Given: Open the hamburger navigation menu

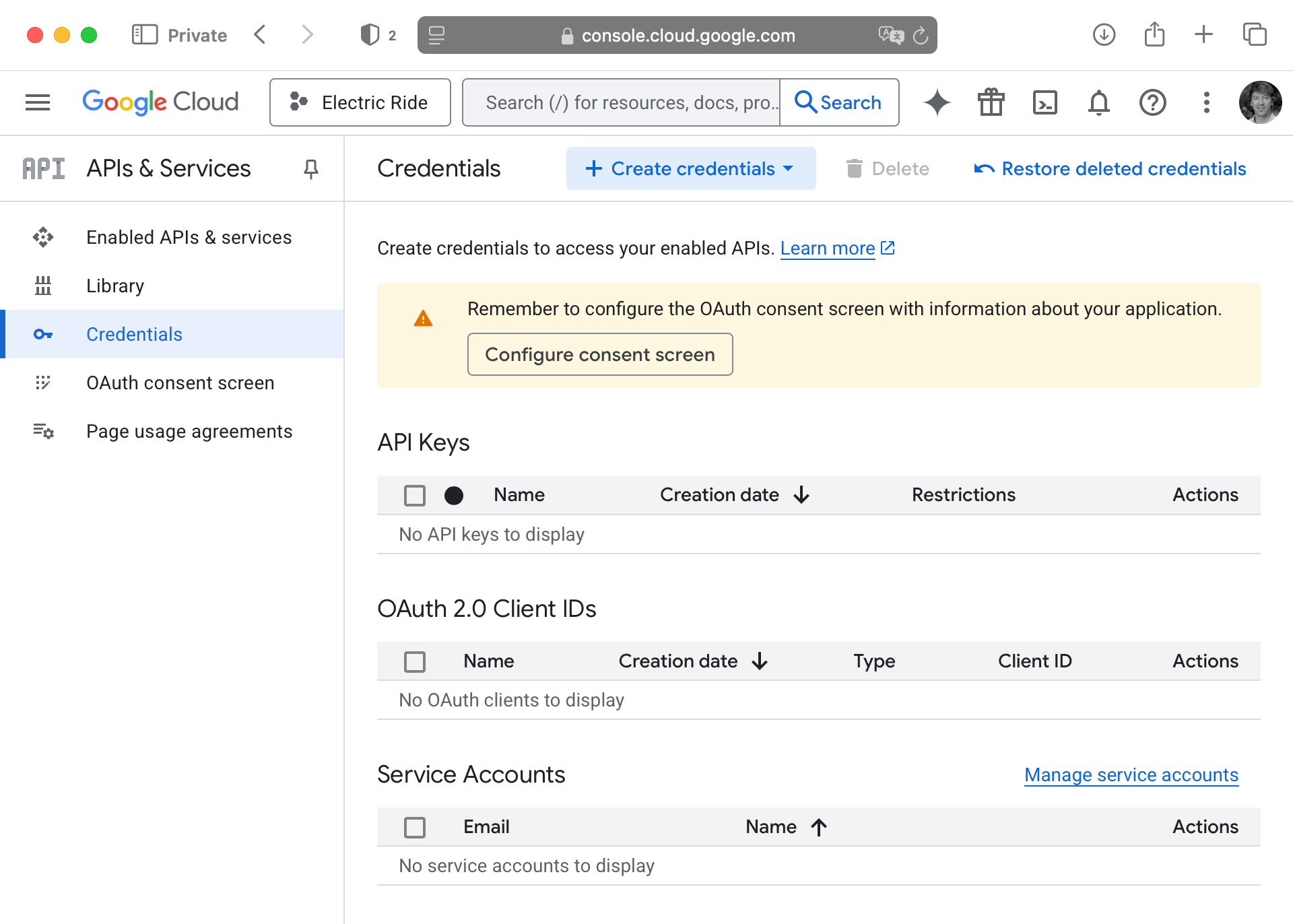Looking at the screenshot, I should [x=38, y=102].
